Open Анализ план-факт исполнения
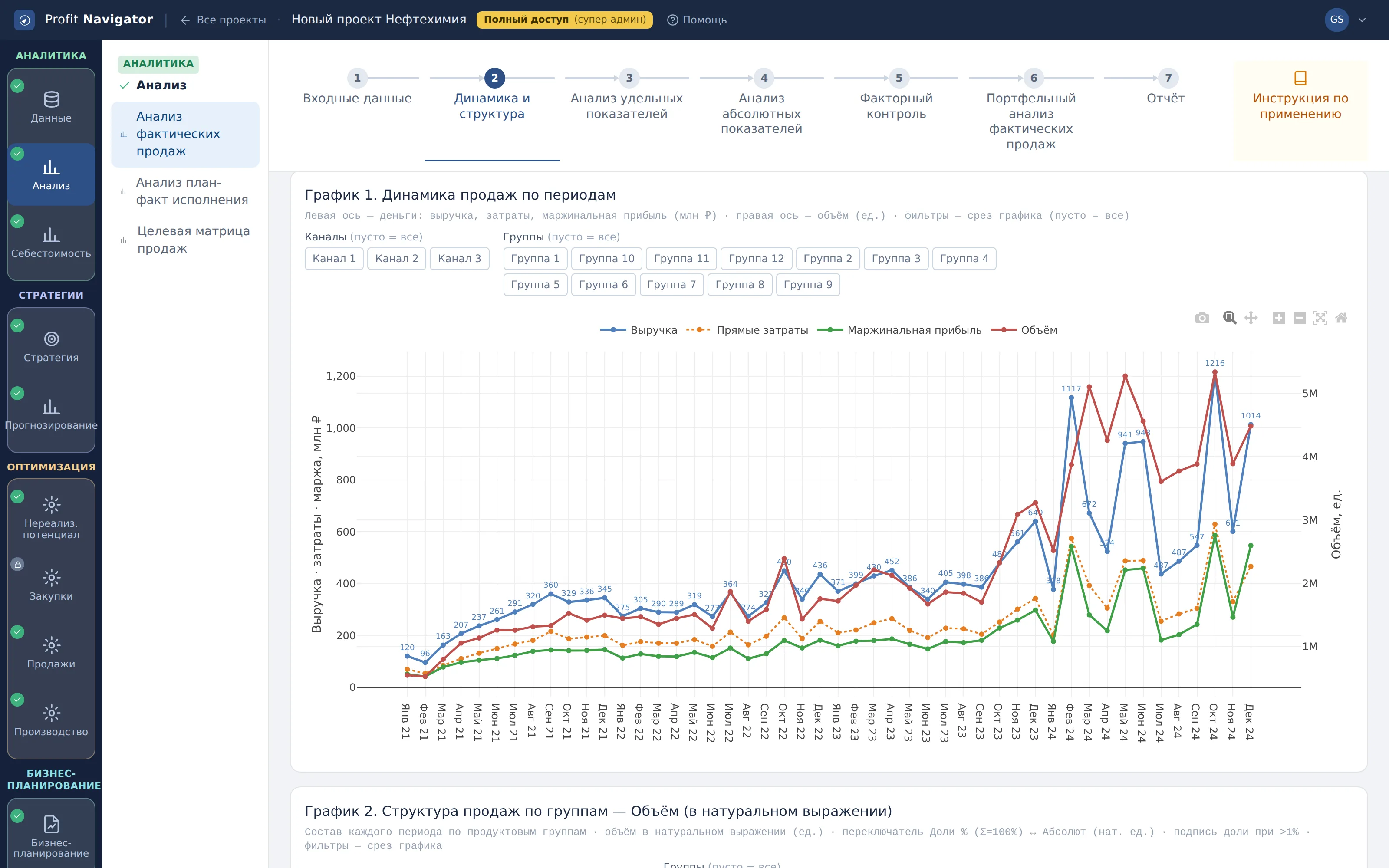Viewport: 1389px width, 868px height. pyautogui.click(x=185, y=191)
